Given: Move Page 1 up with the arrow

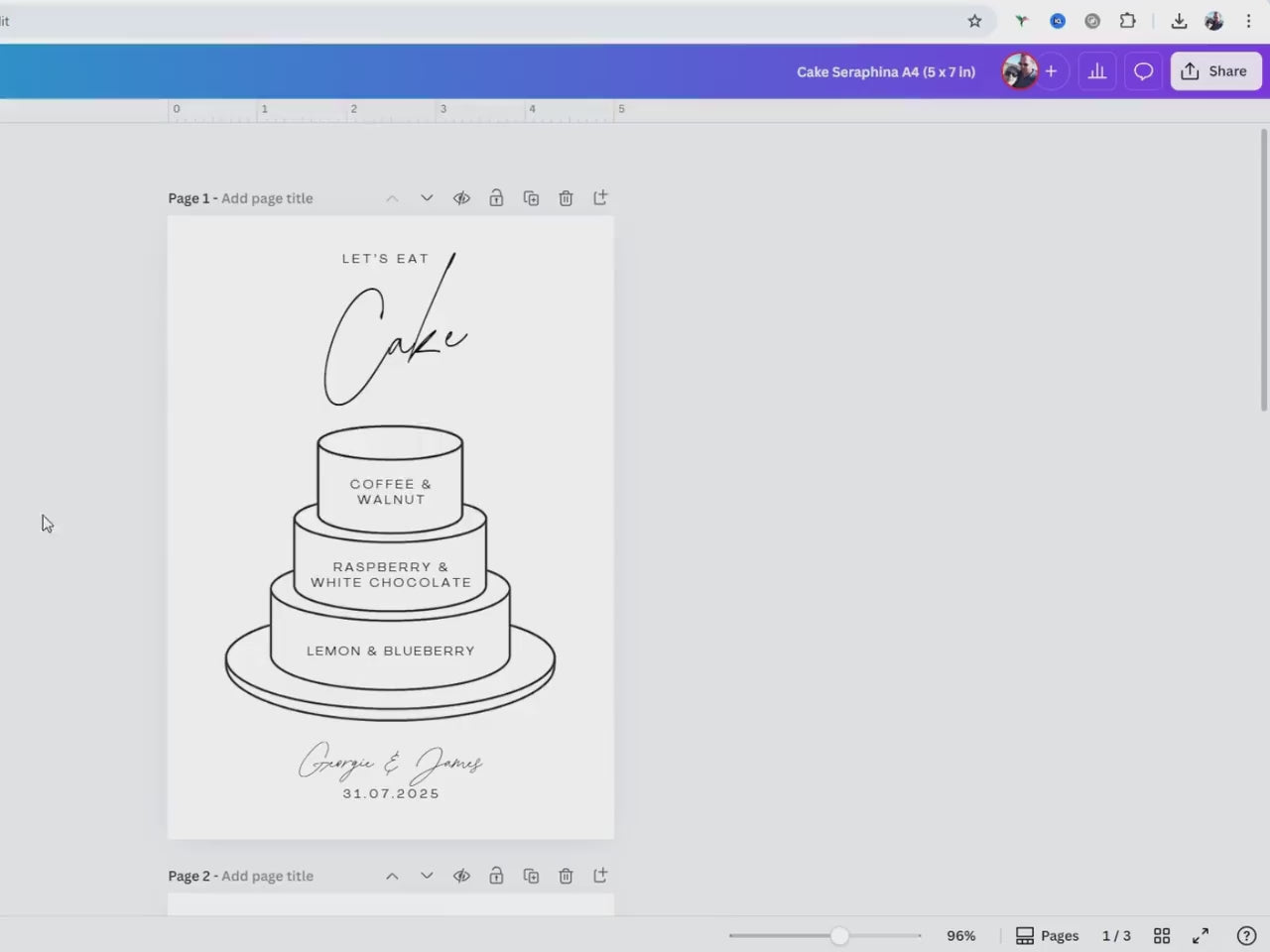Looking at the screenshot, I should pos(392,198).
